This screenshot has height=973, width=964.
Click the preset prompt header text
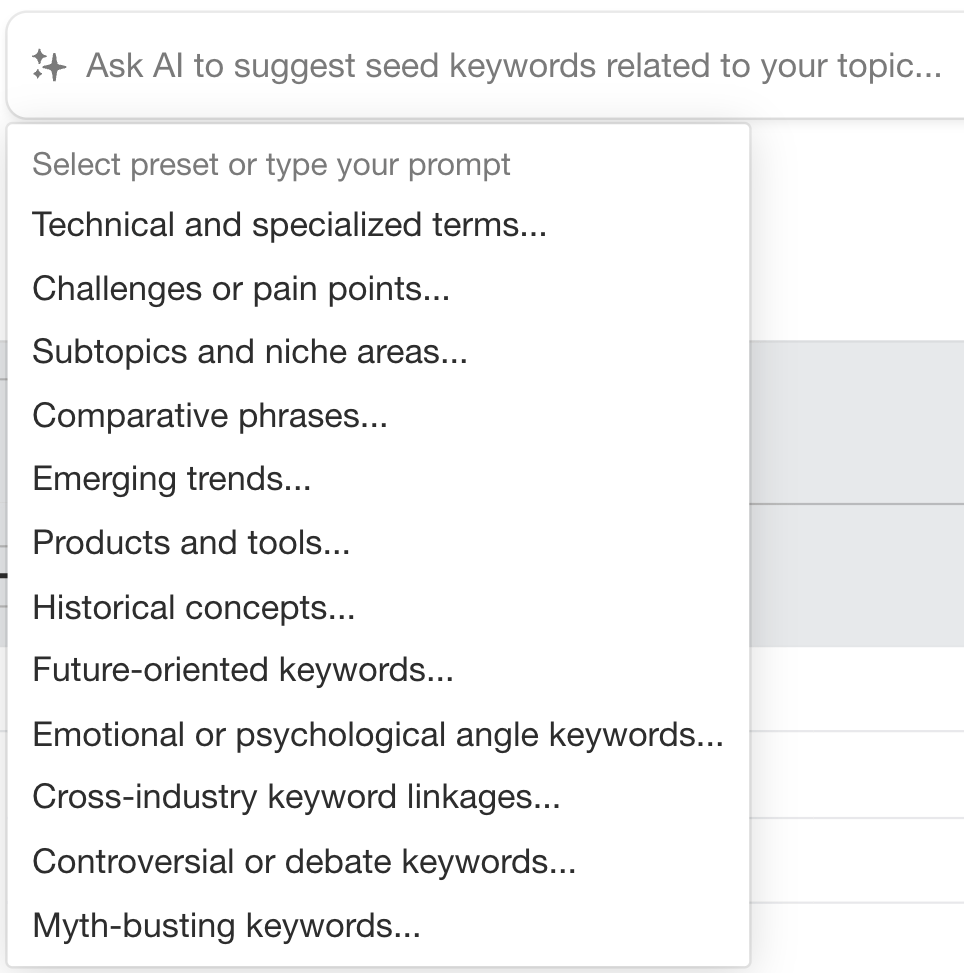[x=272, y=164]
